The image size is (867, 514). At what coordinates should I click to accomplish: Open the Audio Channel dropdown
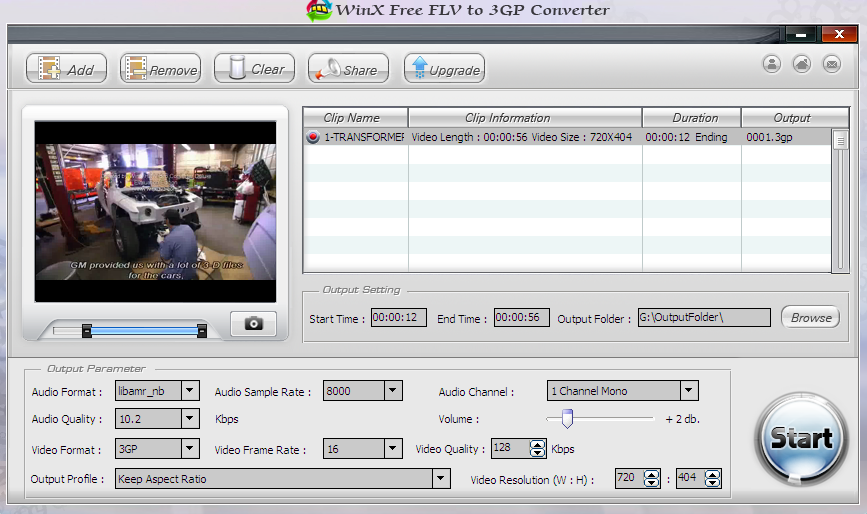coord(689,390)
